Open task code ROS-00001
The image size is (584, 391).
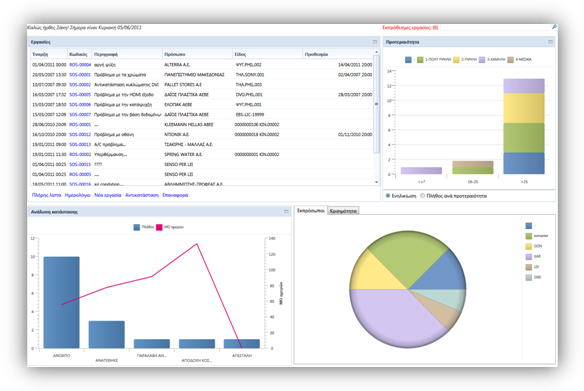tap(80, 125)
